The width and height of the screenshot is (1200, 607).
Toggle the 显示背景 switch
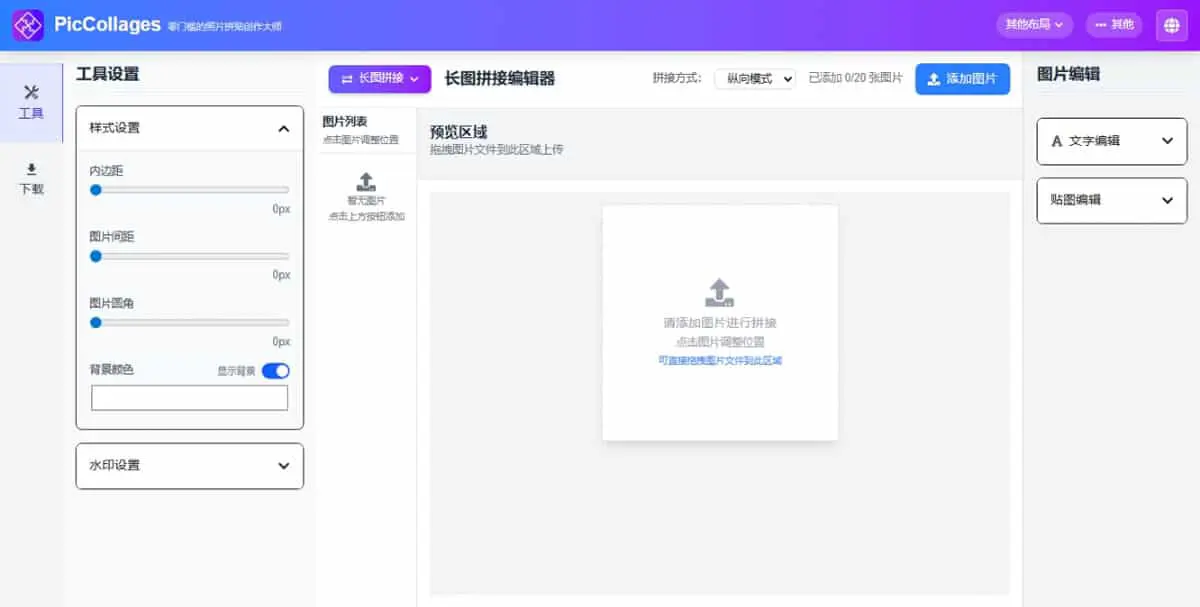point(276,371)
